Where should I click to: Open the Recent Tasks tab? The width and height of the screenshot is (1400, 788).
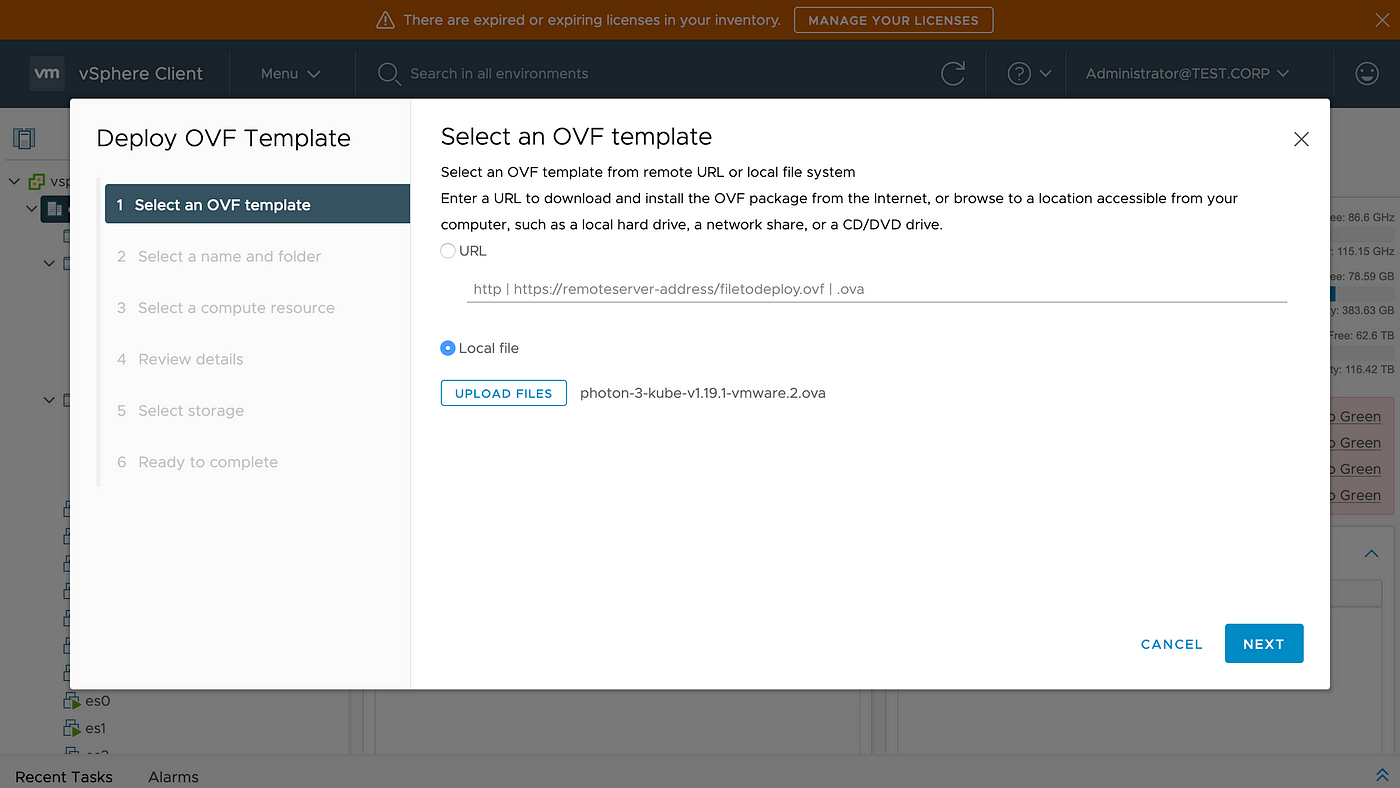pos(64,777)
